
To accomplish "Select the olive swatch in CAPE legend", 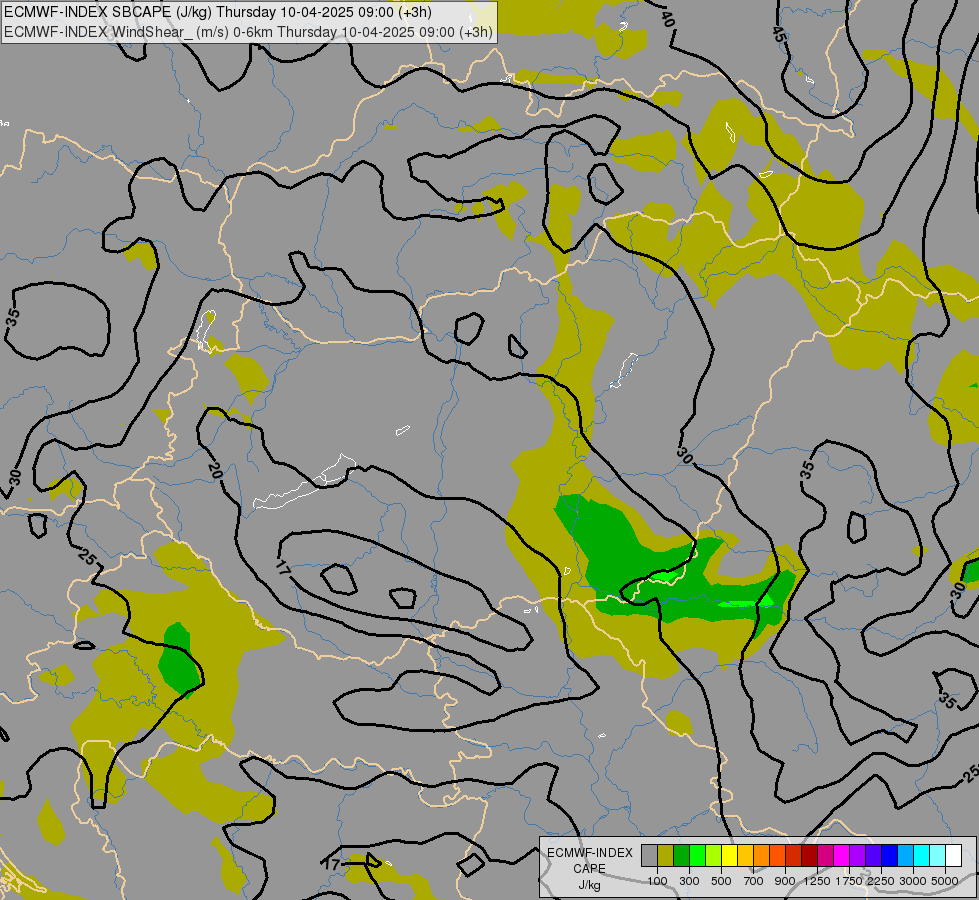I will click(x=665, y=855).
